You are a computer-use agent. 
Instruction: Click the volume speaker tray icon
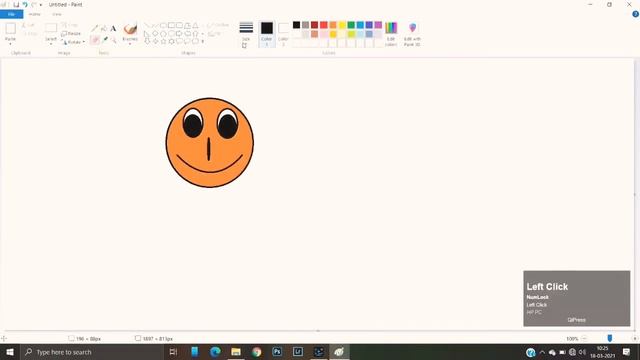tap(582, 352)
